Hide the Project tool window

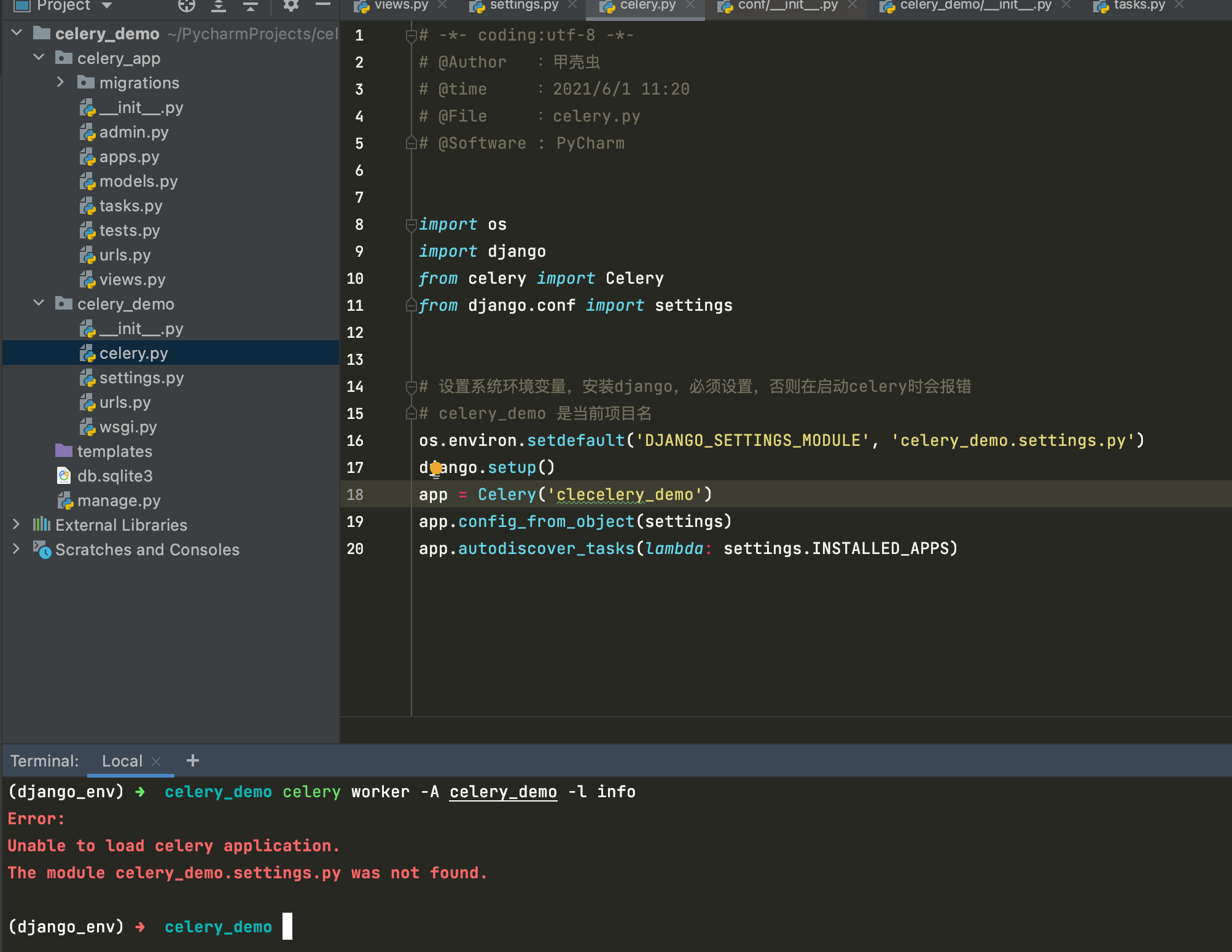[x=323, y=5]
